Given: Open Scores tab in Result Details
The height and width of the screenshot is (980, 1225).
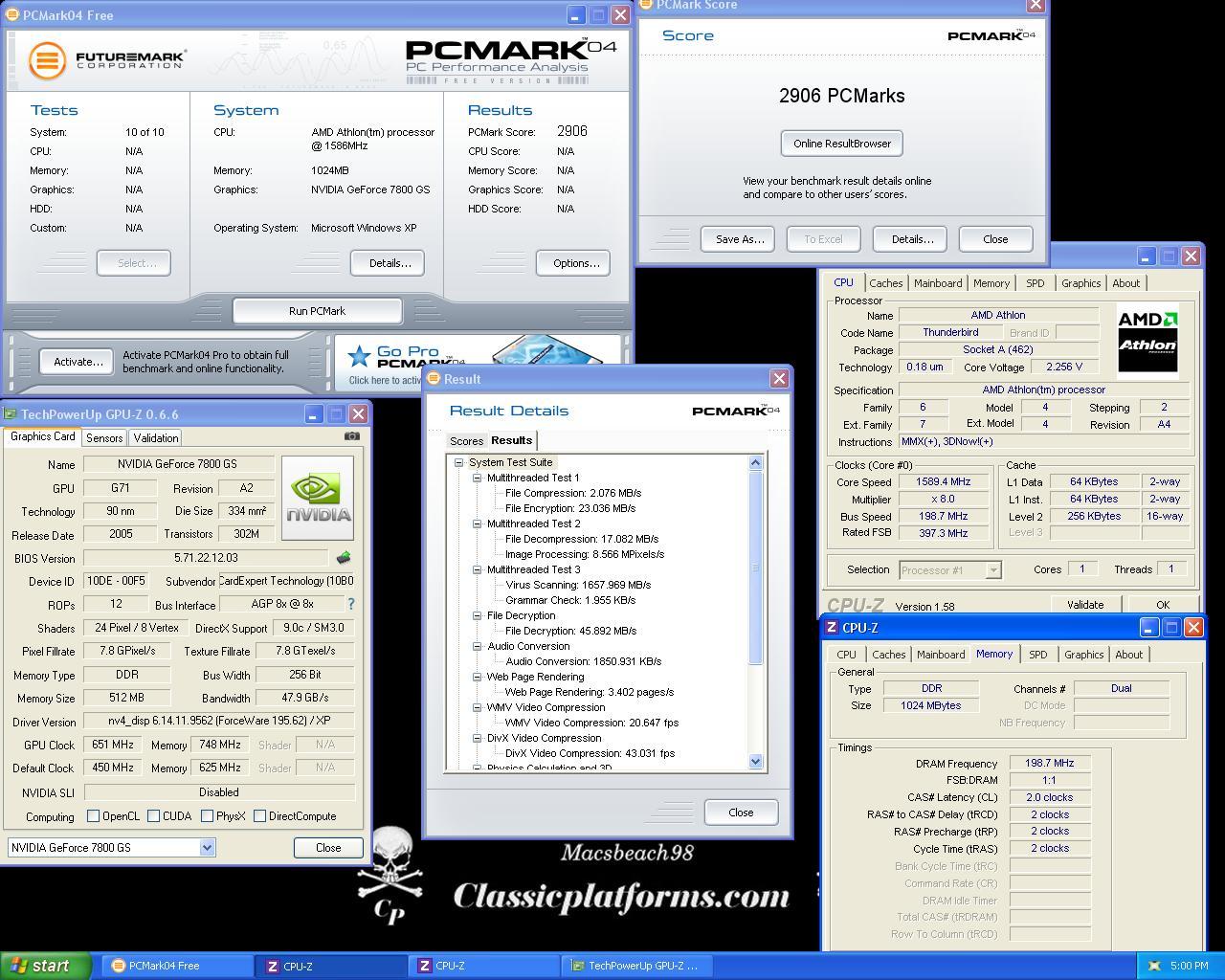Looking at the screenshot, I should click(x=466, y=441).
